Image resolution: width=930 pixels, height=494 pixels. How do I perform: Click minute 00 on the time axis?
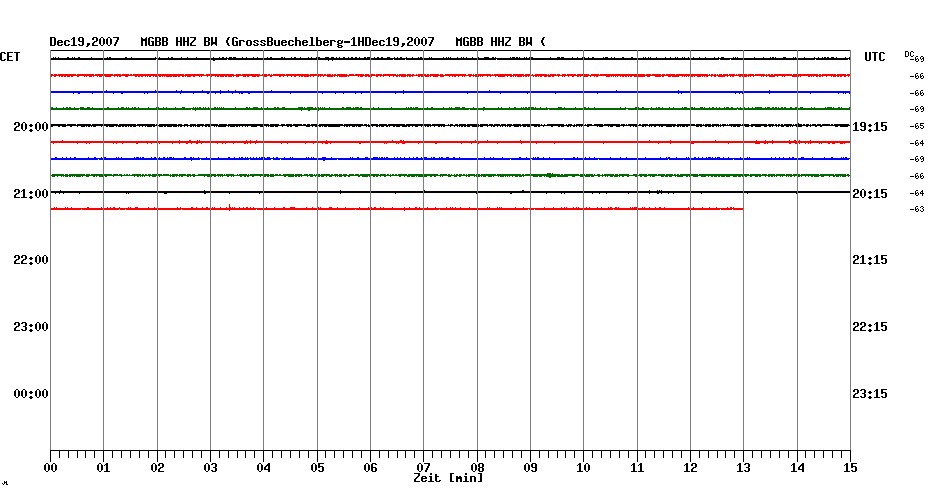pos(50,467)
